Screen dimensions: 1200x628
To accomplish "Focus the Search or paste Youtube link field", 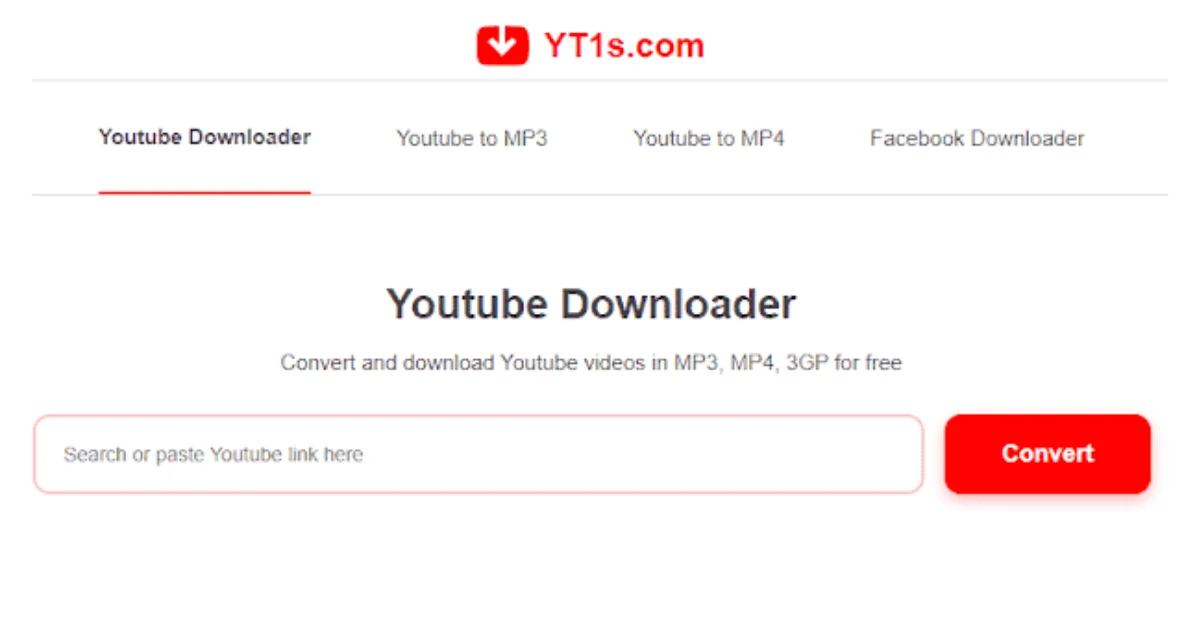I will pos(478,454).
